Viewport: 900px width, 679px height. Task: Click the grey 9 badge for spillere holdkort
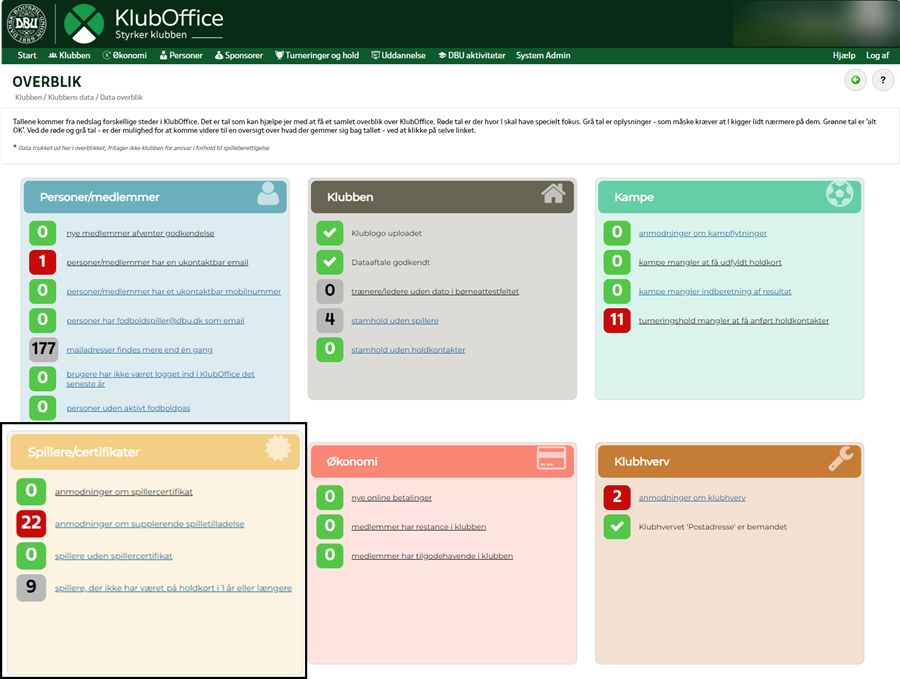click(31, 587)
